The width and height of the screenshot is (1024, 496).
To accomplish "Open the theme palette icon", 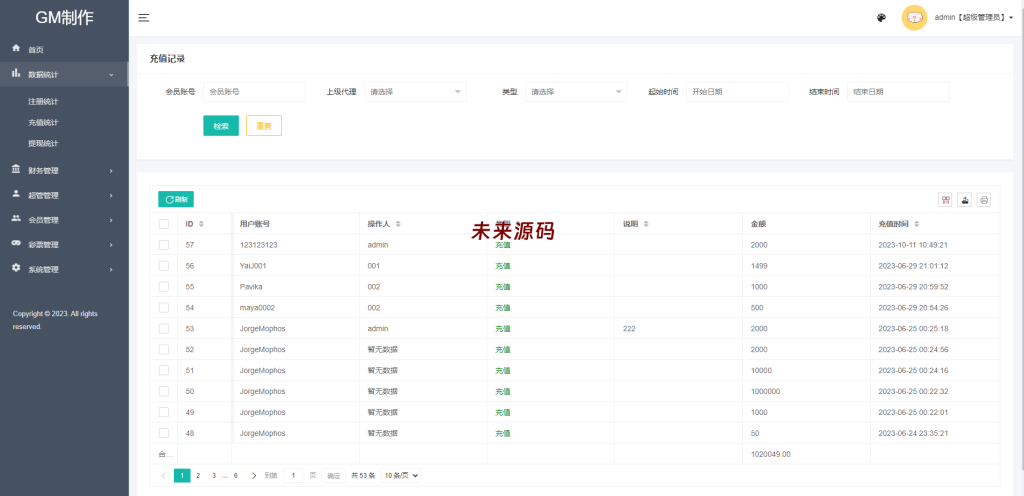I will 881,18.
